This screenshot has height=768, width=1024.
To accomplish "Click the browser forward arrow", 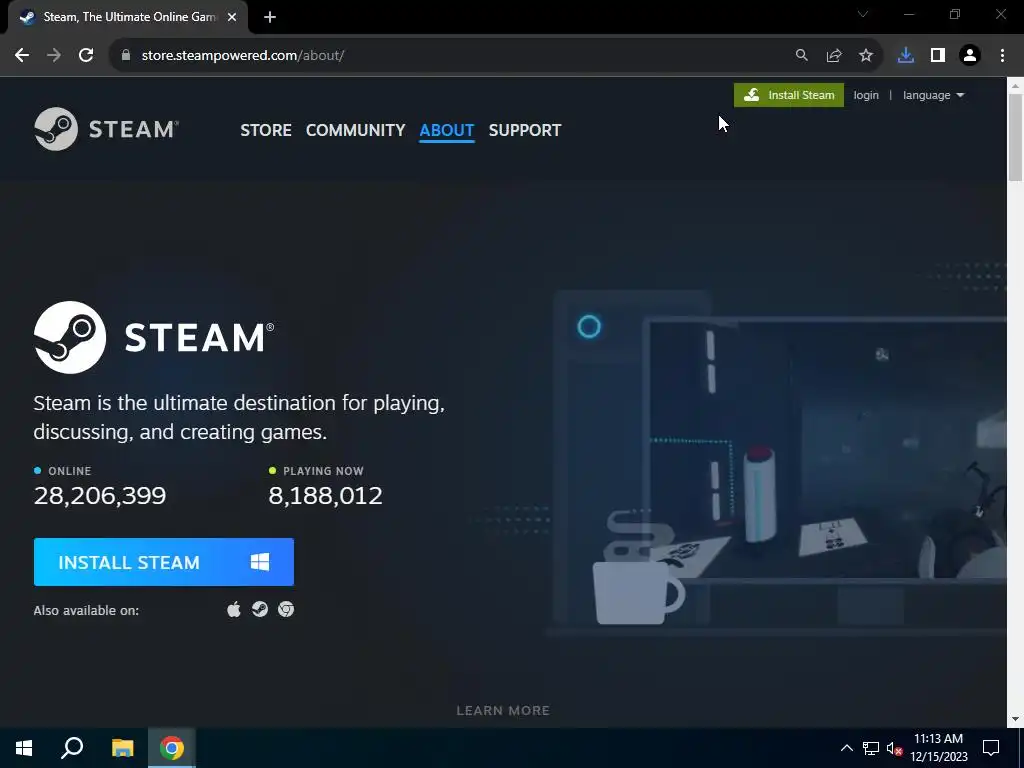I will coord(54,56).
